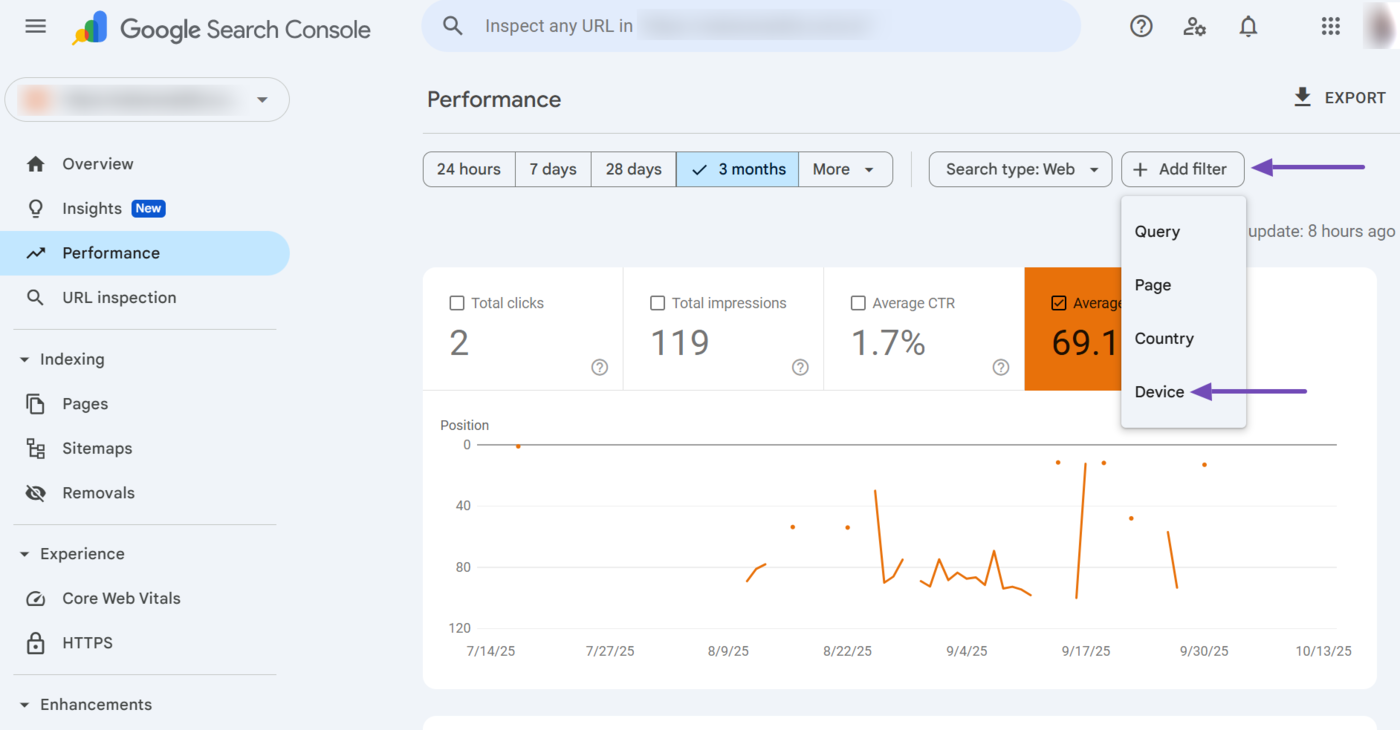Click Average CTR help icon
1400x730 pixels.
(x=1000, y=367)
